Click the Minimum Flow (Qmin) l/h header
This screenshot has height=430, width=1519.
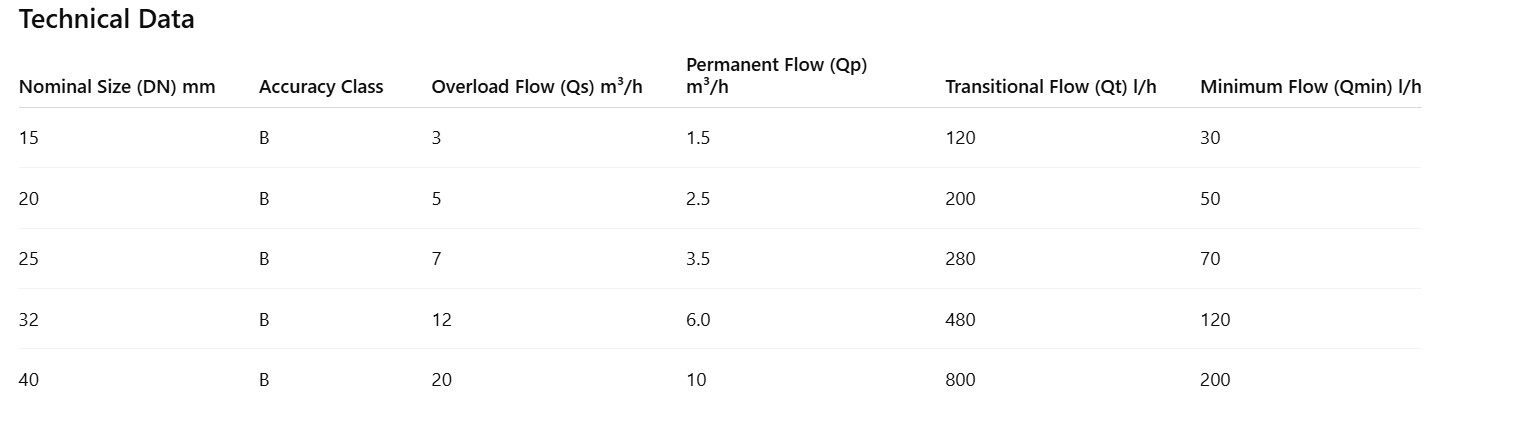pos(1310,87)
